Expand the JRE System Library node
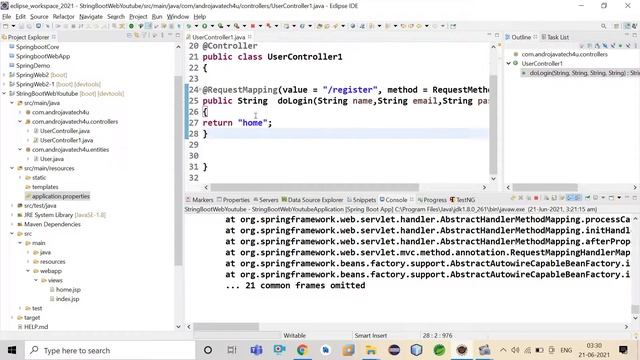Screen dimensions: 640x360 coord(12,215)
